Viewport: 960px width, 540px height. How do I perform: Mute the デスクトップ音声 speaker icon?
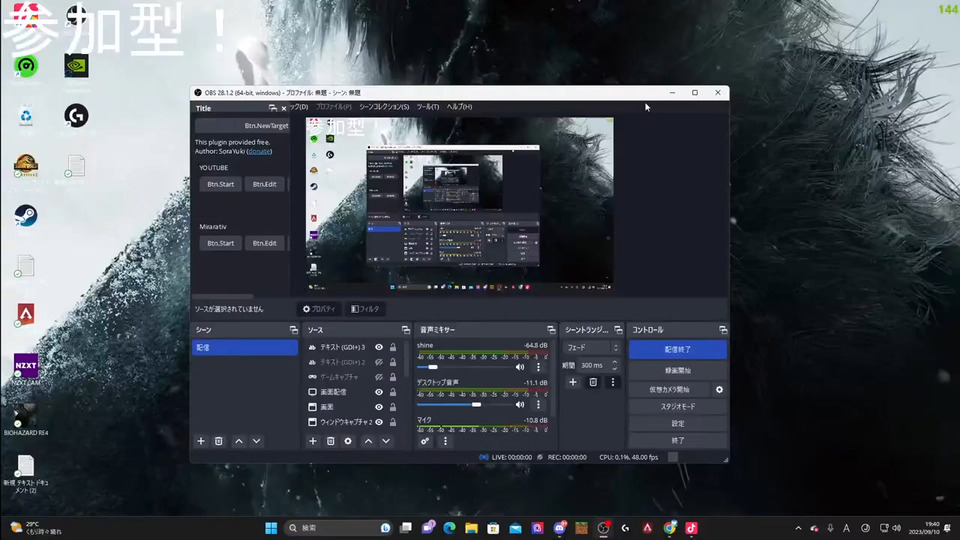[520, 404]
